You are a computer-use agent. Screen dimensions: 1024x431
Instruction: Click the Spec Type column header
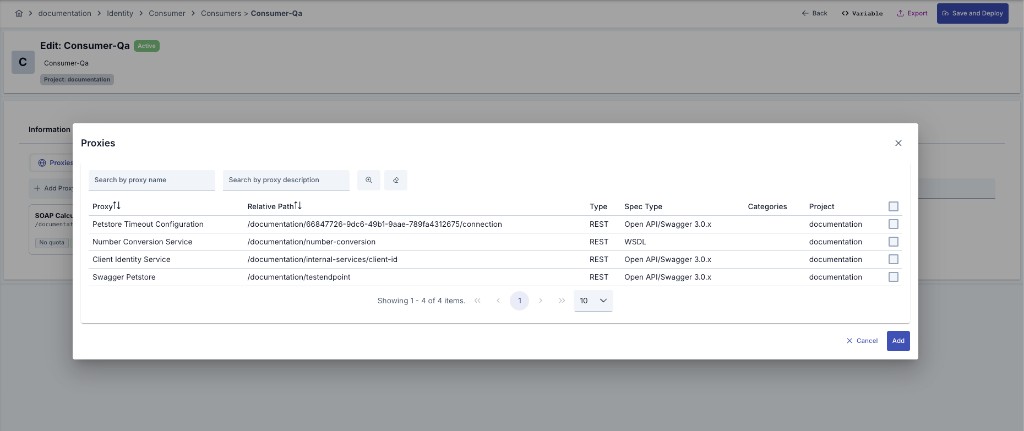pyautogui.click(x=643, y=206)
